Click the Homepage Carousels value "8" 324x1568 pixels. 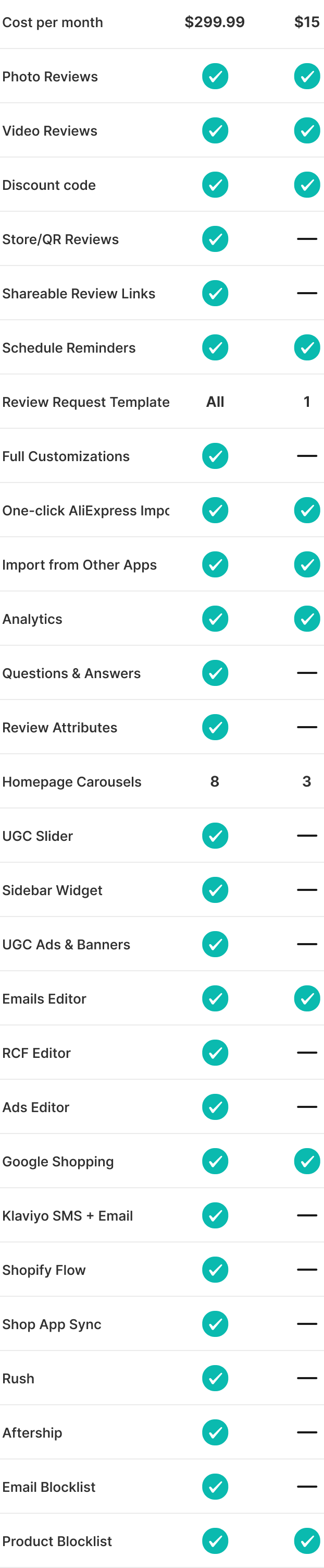tap(215, 781)
